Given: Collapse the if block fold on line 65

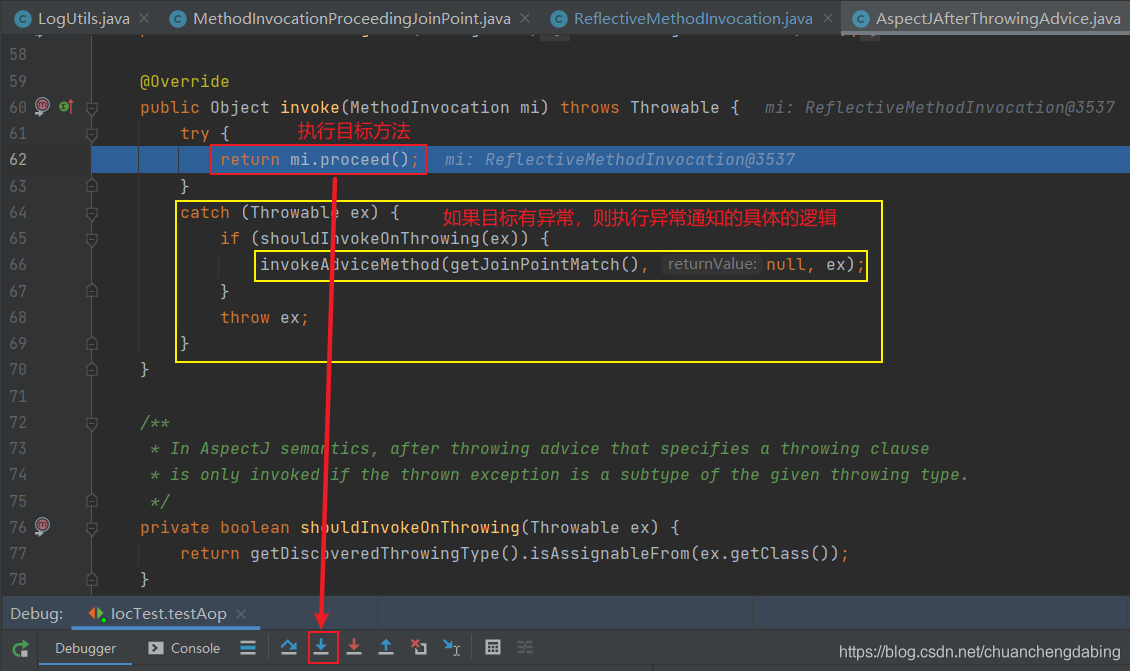Looking at the screenshot, I should pos(92,239).
